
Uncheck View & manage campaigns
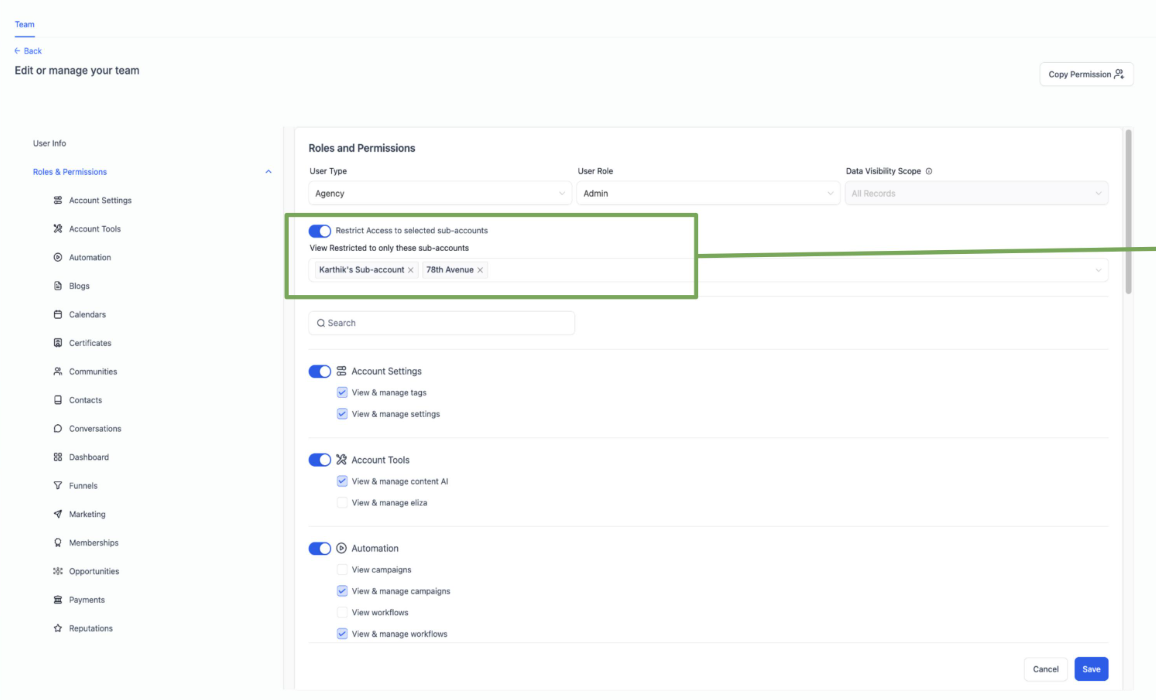click(x=342, y=591)
